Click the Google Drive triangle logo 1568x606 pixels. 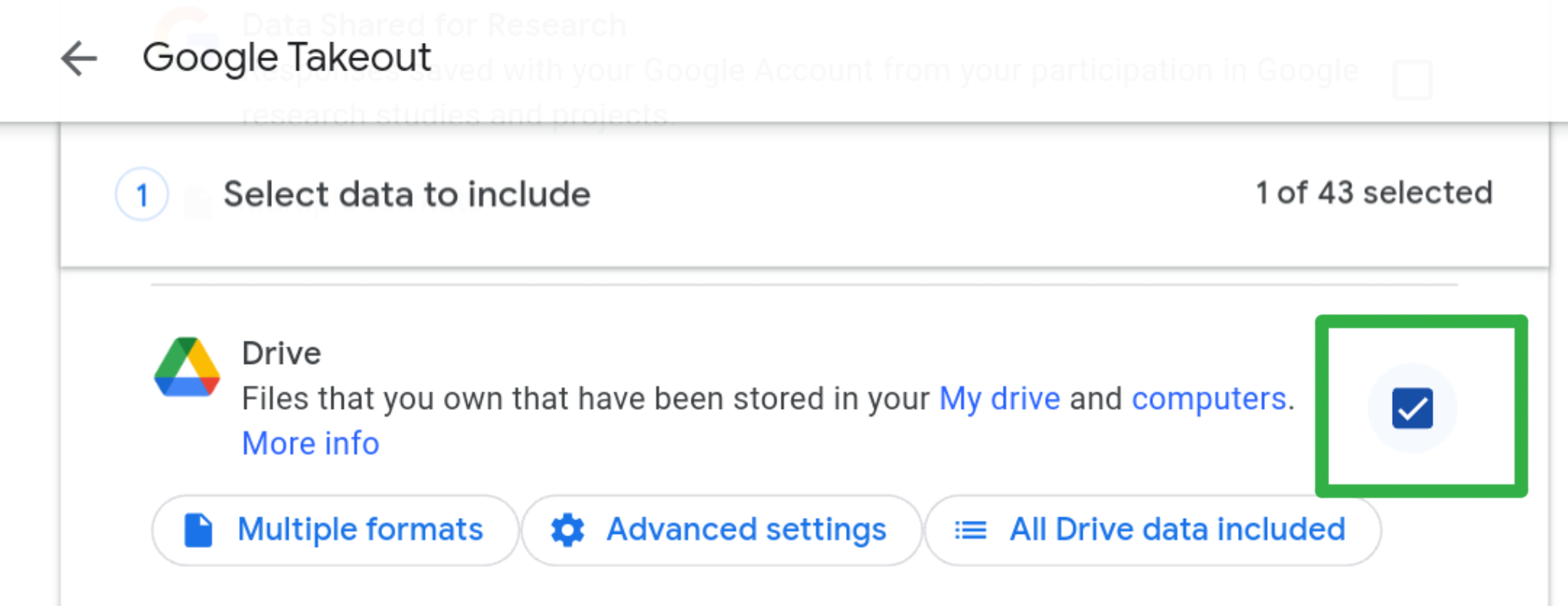tap(187, 366)
